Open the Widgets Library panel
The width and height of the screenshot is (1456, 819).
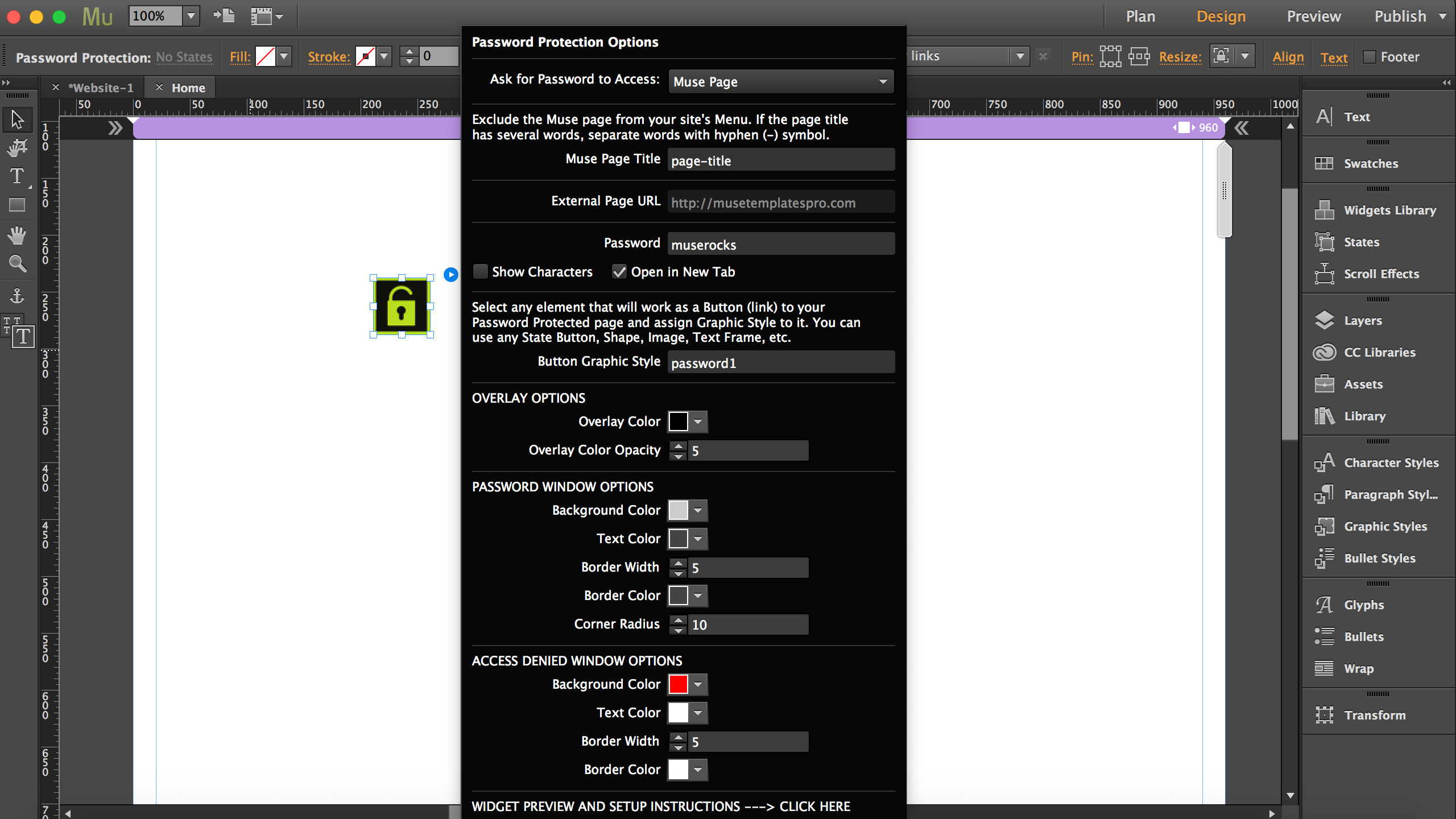pyautogui.click(x=1389, y=210)
